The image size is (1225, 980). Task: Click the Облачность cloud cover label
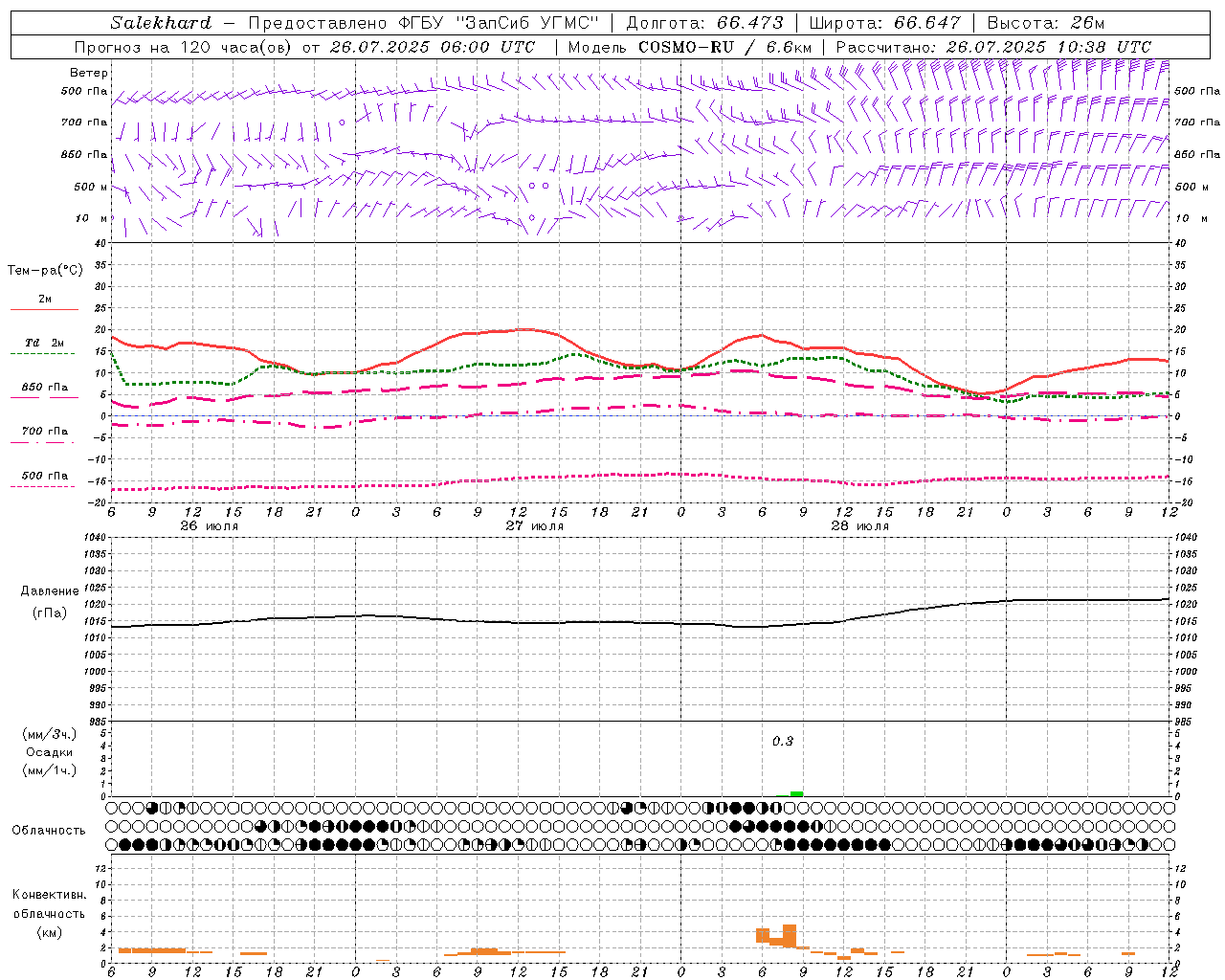coord(49,830)
